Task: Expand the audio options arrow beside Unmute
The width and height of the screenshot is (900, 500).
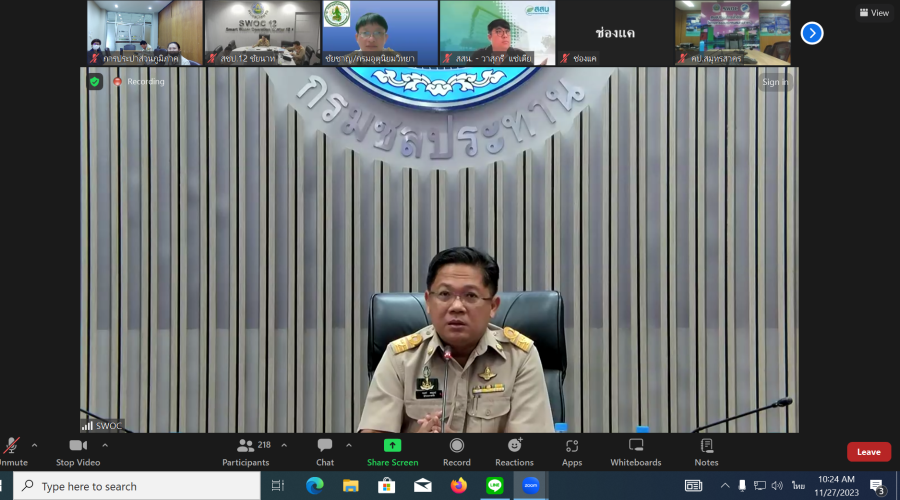Action: 34,445
